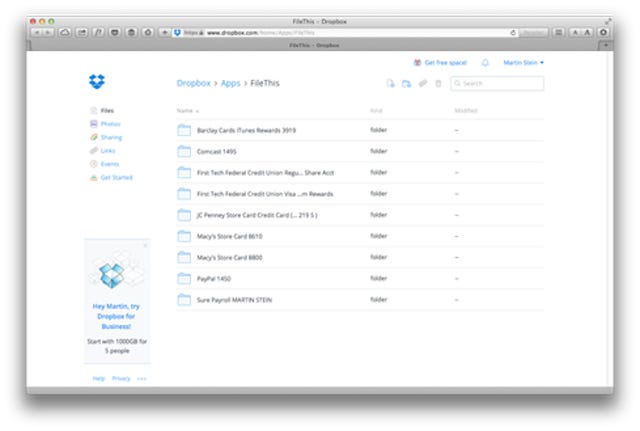Select the FileThis - Dropbox browser tab
The width and height of the screenshot is (640, 431).
pos(314,45)
